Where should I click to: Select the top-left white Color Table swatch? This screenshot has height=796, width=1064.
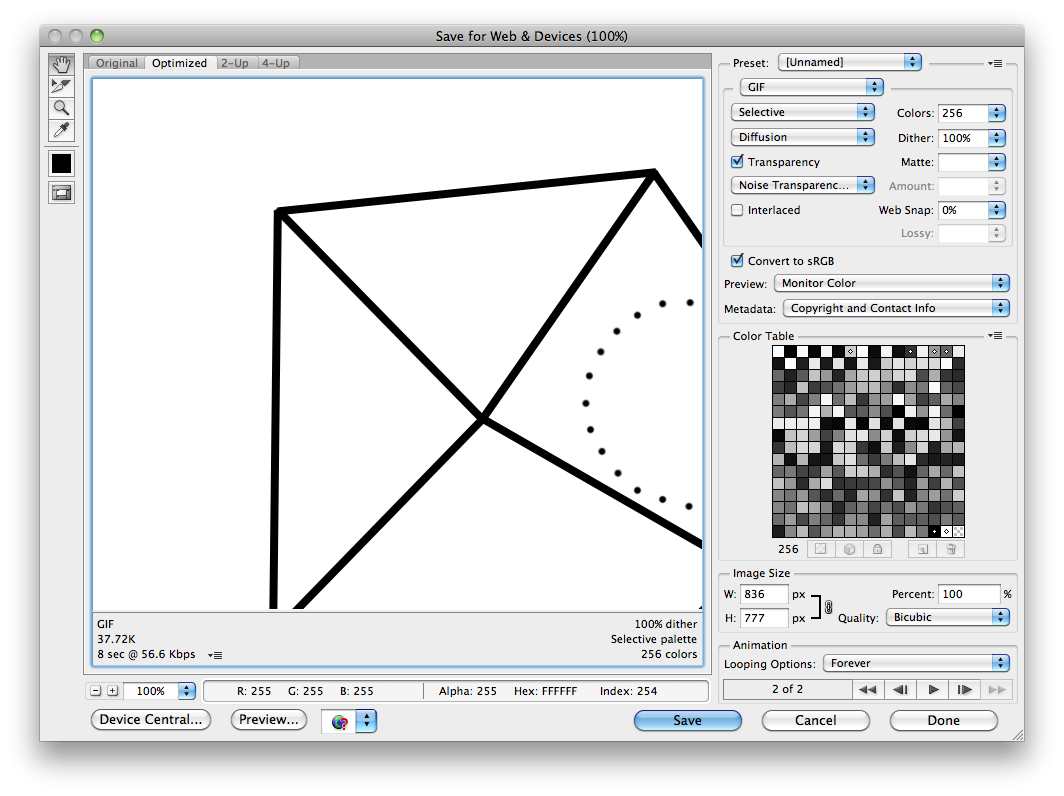pos(778,352)
